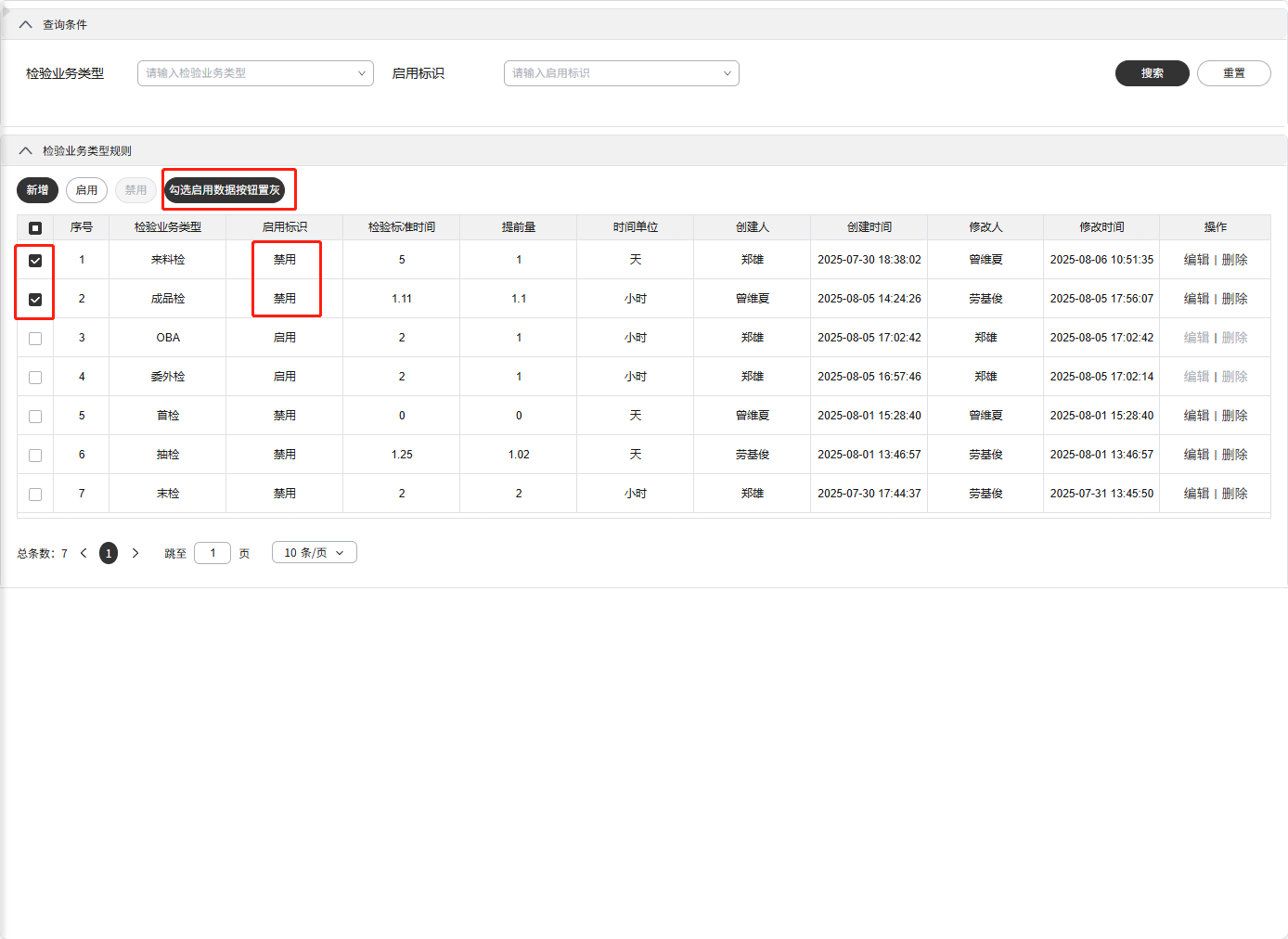Click the 跳至 page number input
The image size is (1288, 939).
pos(213,553)
